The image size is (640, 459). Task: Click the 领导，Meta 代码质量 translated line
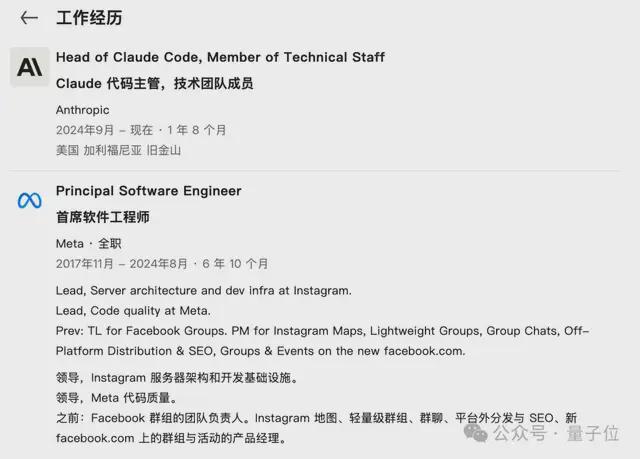116,398
